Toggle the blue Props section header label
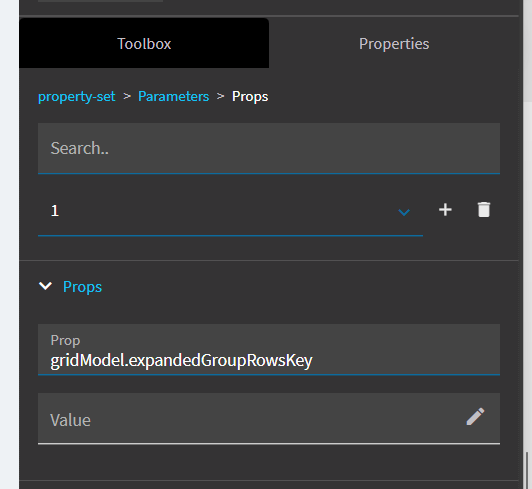The height and width of the screenshot is (489, 532). (x=82, y=287)
